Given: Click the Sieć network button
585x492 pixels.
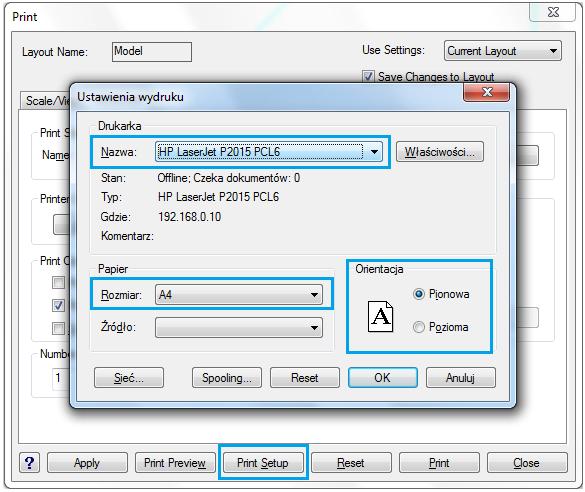Looking at the screenshot, I should (129, 378).
